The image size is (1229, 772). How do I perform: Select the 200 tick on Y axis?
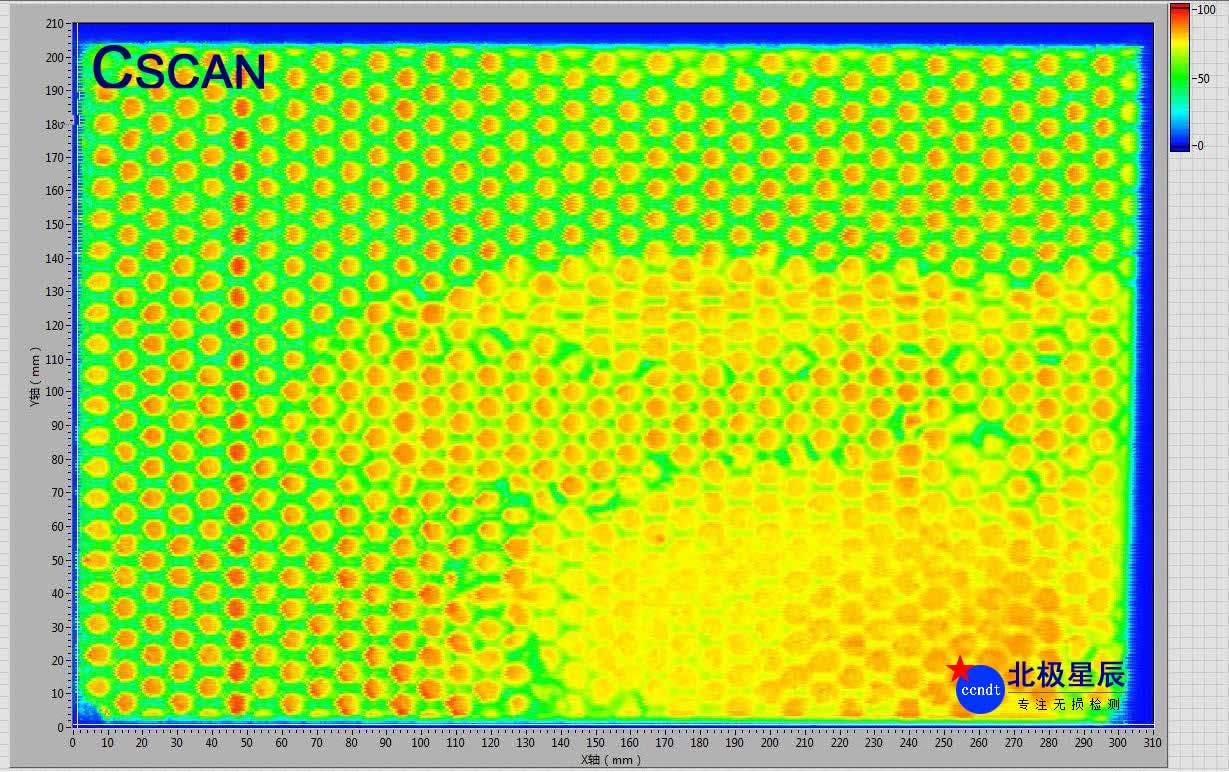(57, 57)
